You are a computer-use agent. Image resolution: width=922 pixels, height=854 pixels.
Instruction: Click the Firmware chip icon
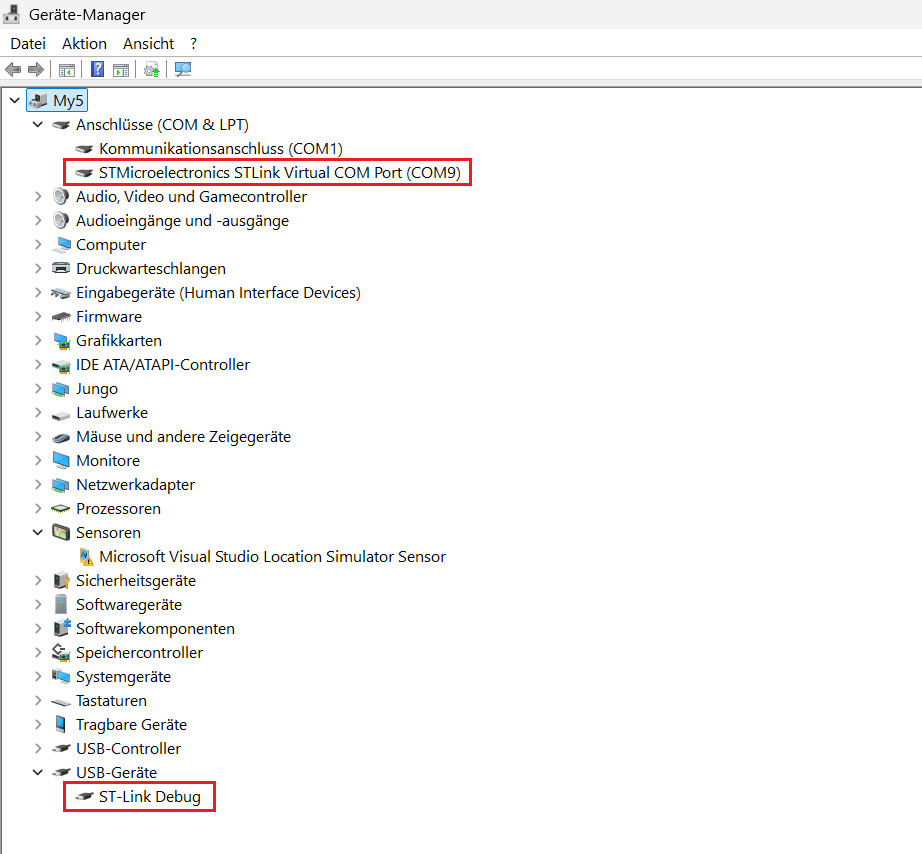click(x=61, y=316)
